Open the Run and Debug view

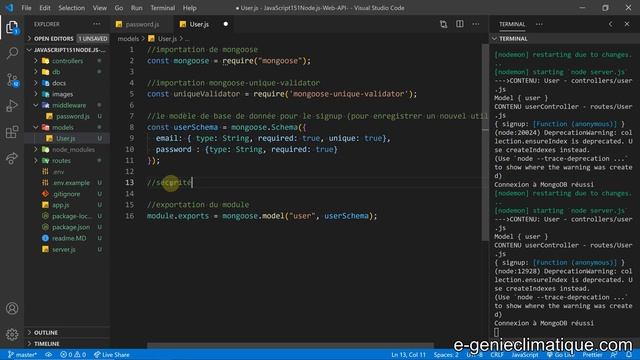click(12, 106)
